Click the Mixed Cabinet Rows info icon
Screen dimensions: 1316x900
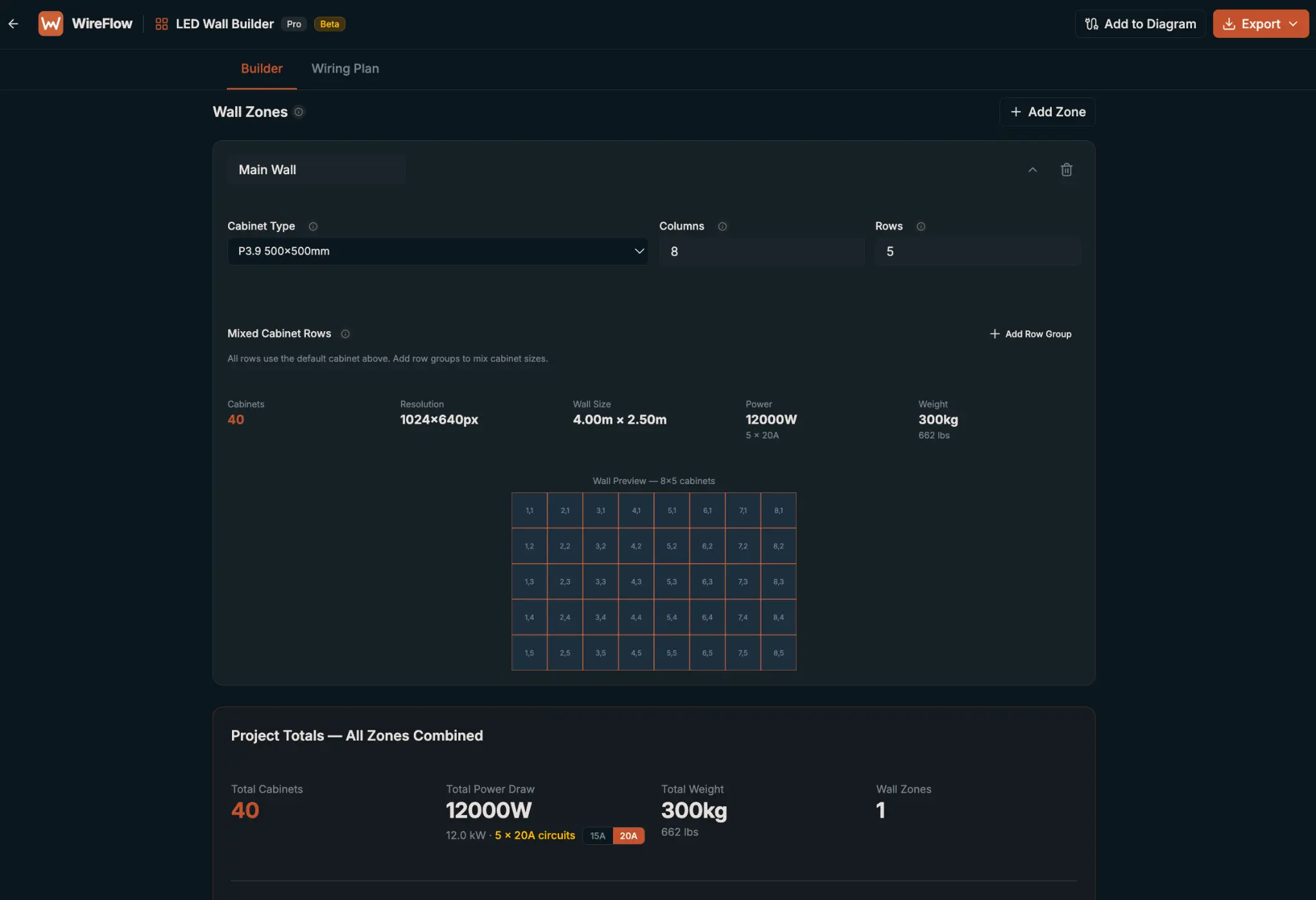click(x=345, y=334)
